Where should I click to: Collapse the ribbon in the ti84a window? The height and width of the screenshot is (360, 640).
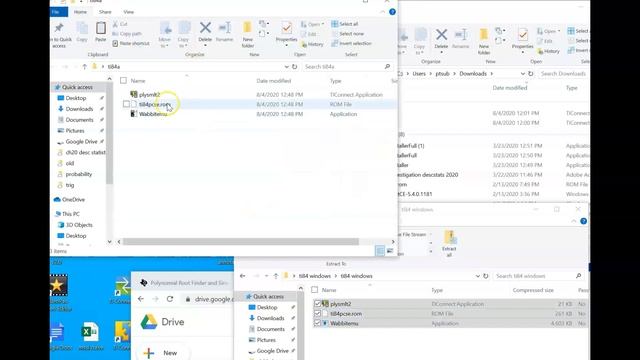(382, 12)
